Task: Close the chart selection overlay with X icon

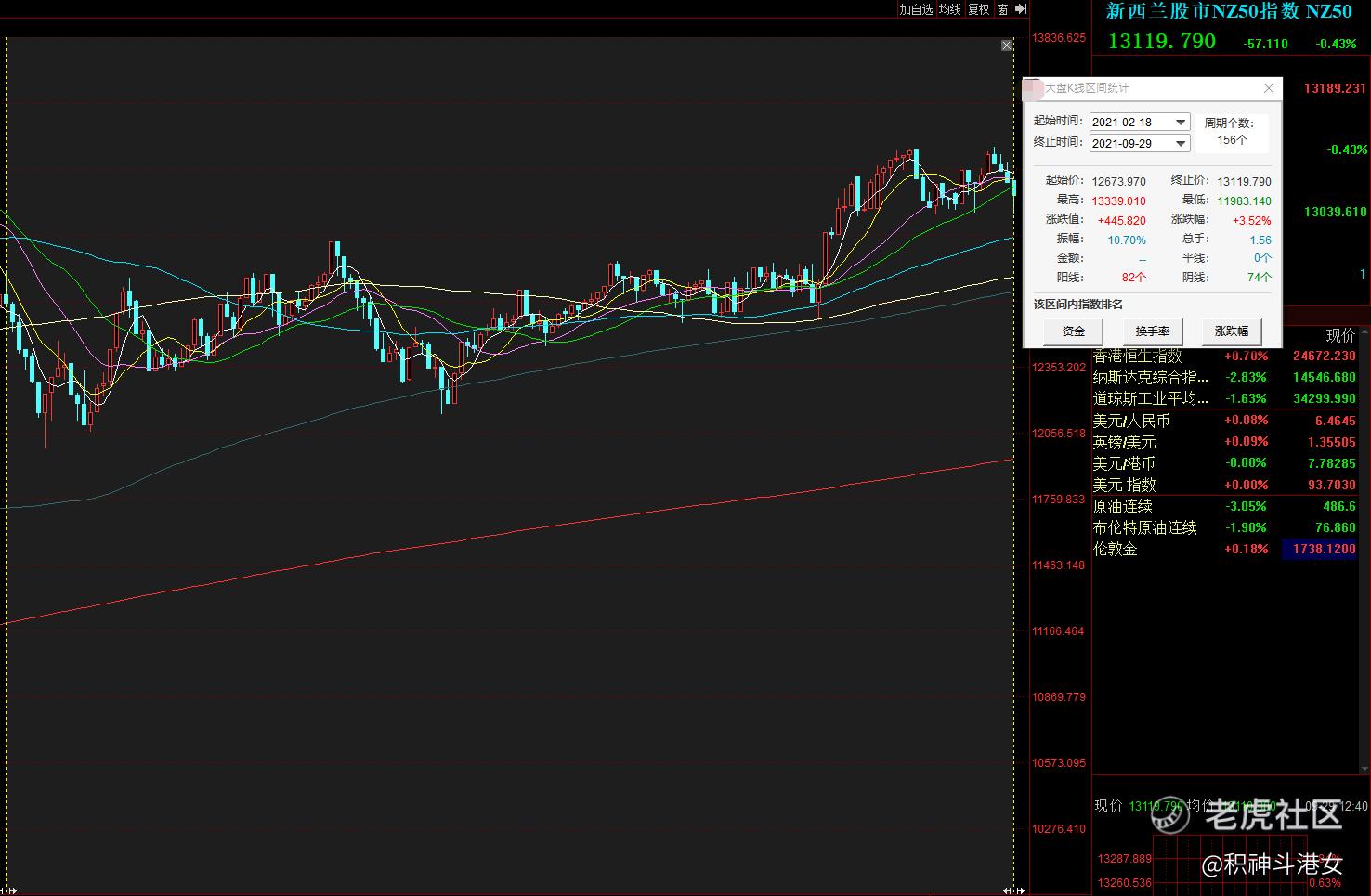Action: pos(1006,45)
